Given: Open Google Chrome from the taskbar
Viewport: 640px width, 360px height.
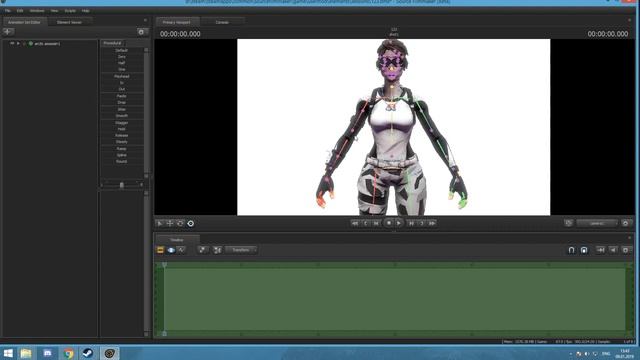Looking at the screenshot, I should click(x=68, y=353).
